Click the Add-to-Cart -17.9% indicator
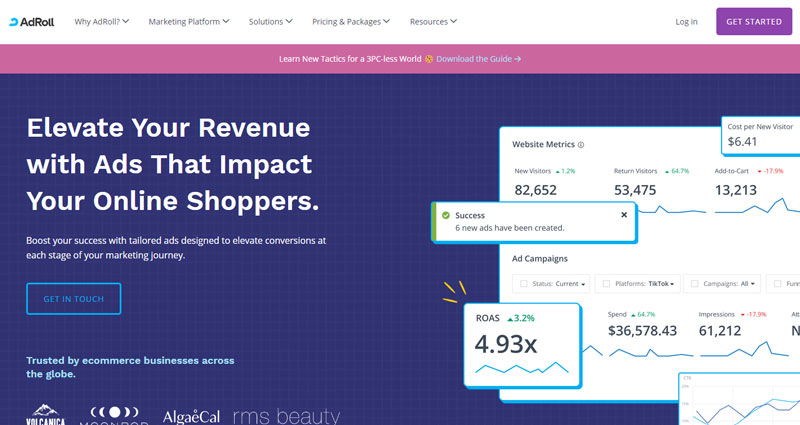This screenshot has height=425, width=800. click(770, 171)
